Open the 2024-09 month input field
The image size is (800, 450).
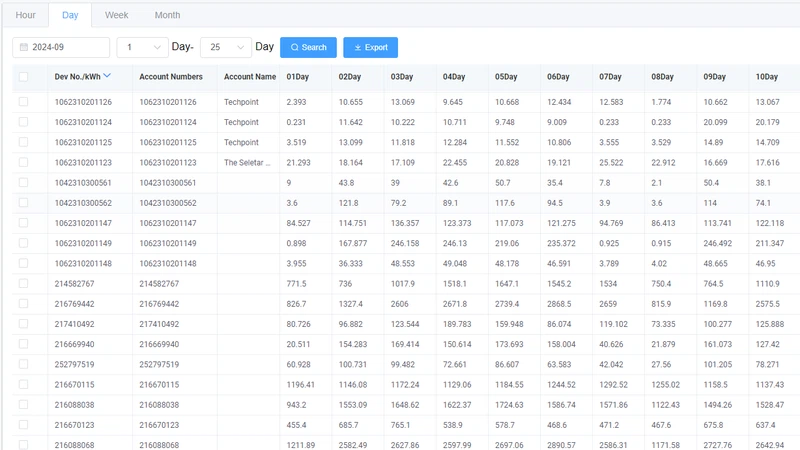click(61, 47)
